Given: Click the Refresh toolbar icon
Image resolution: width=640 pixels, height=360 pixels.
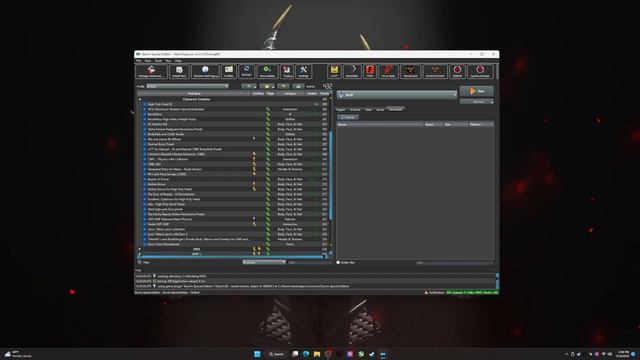Looking at the screenshot, I should pyautogui.click(x=246, y=71).
